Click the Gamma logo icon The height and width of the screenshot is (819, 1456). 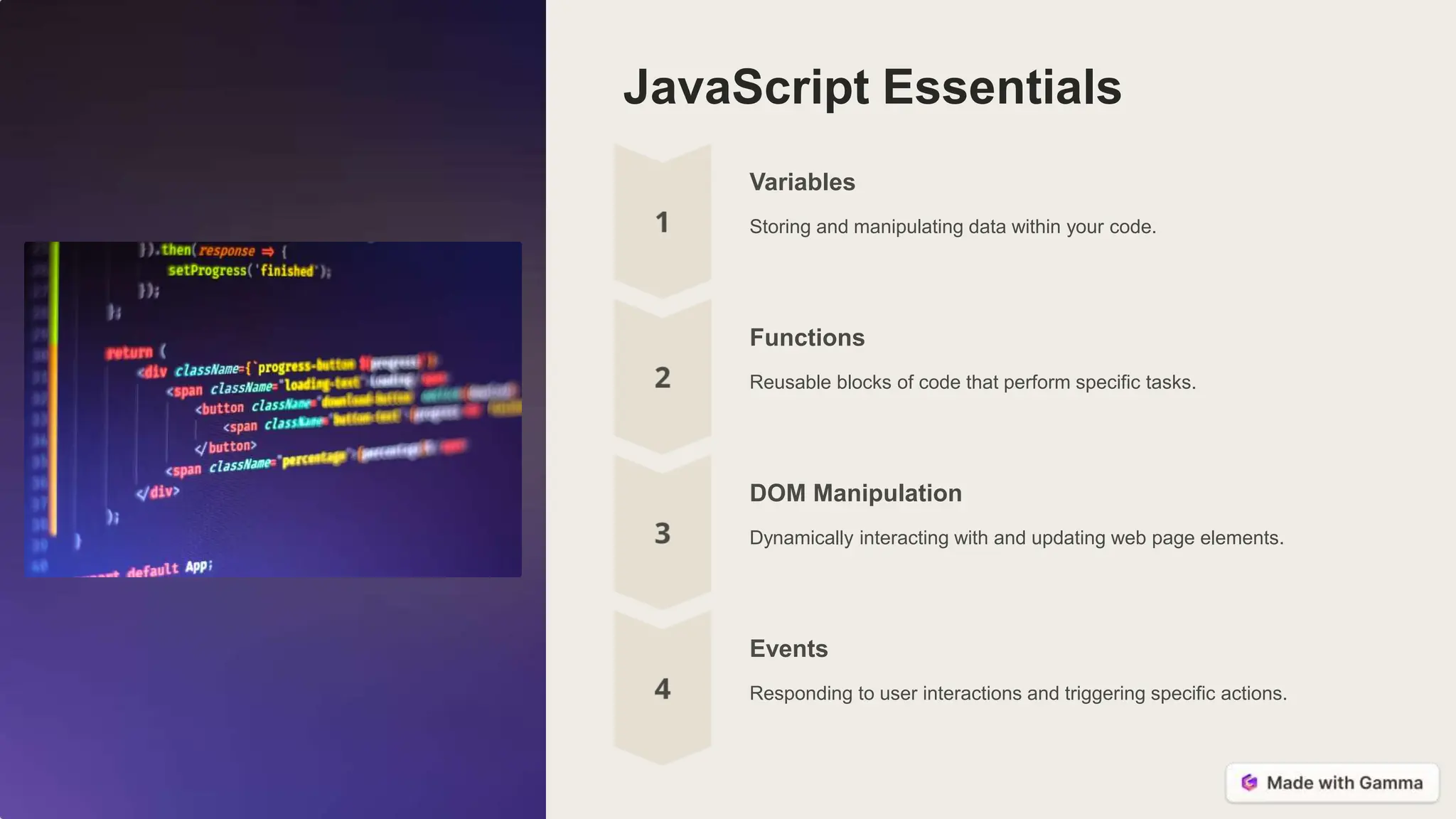tap(1249, 783)
